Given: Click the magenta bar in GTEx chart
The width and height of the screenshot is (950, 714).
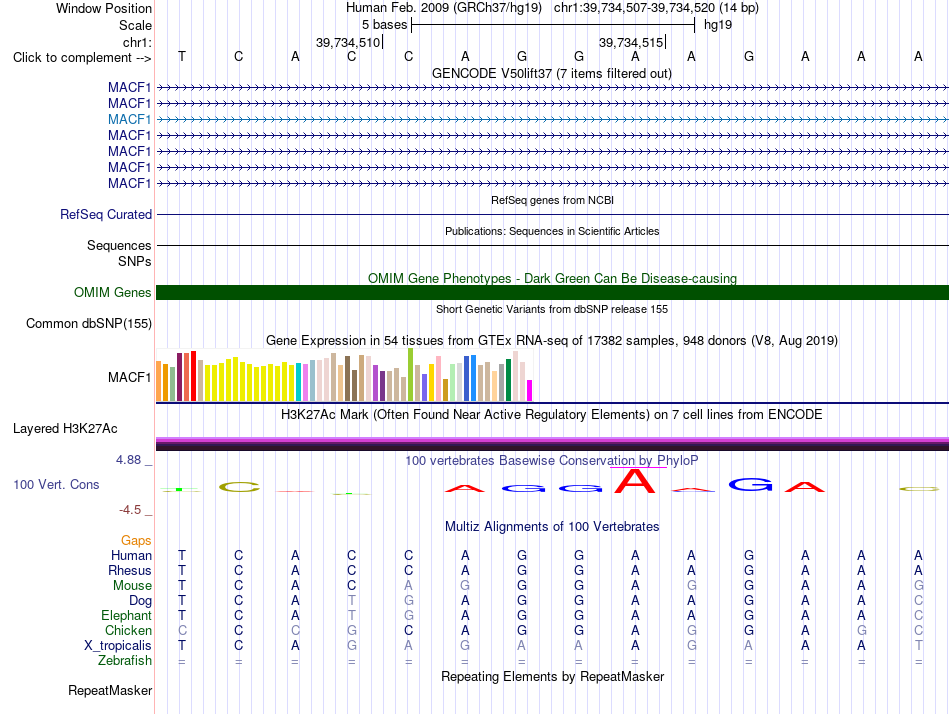Looking at the screenshot, I should 529,390.
